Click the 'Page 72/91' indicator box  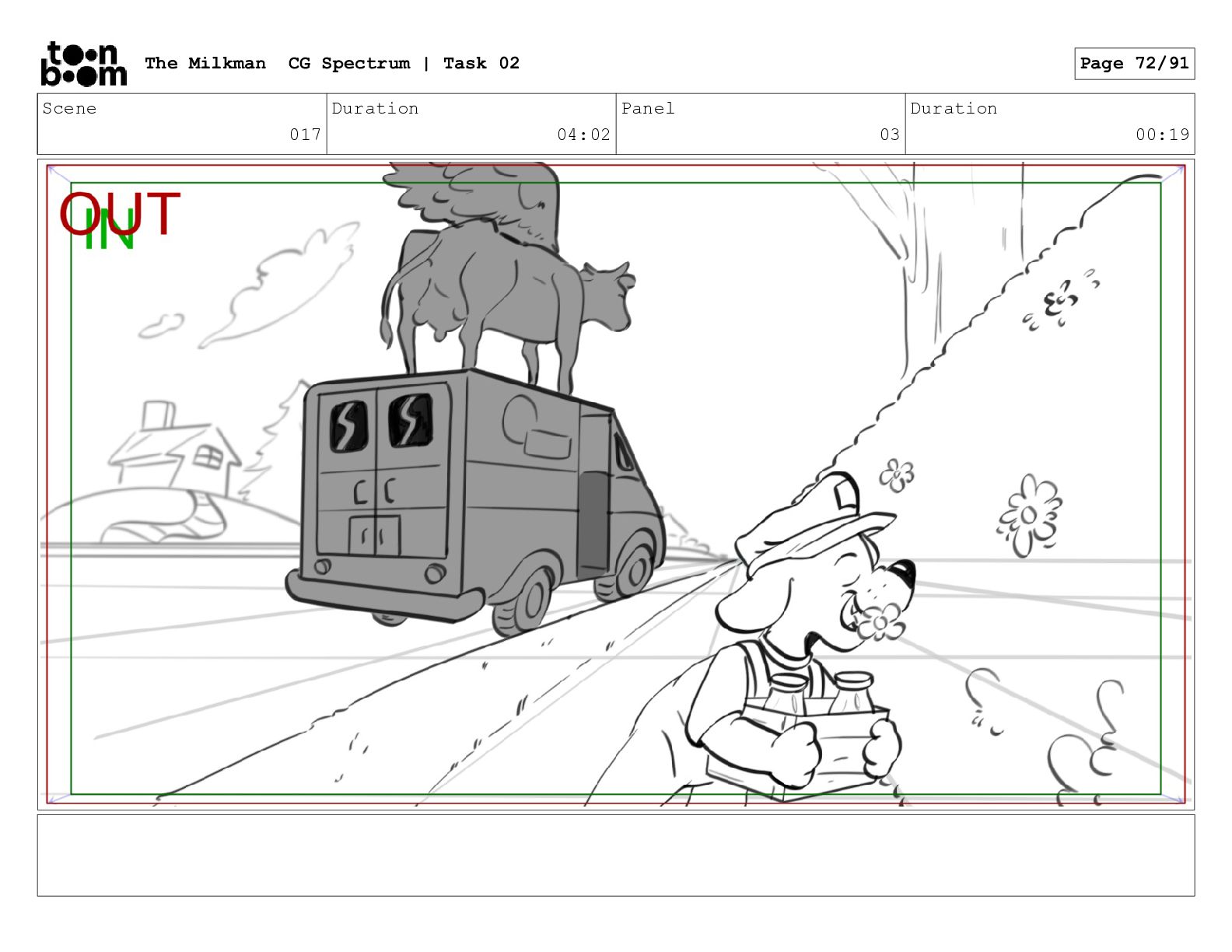pos(1134,64)
